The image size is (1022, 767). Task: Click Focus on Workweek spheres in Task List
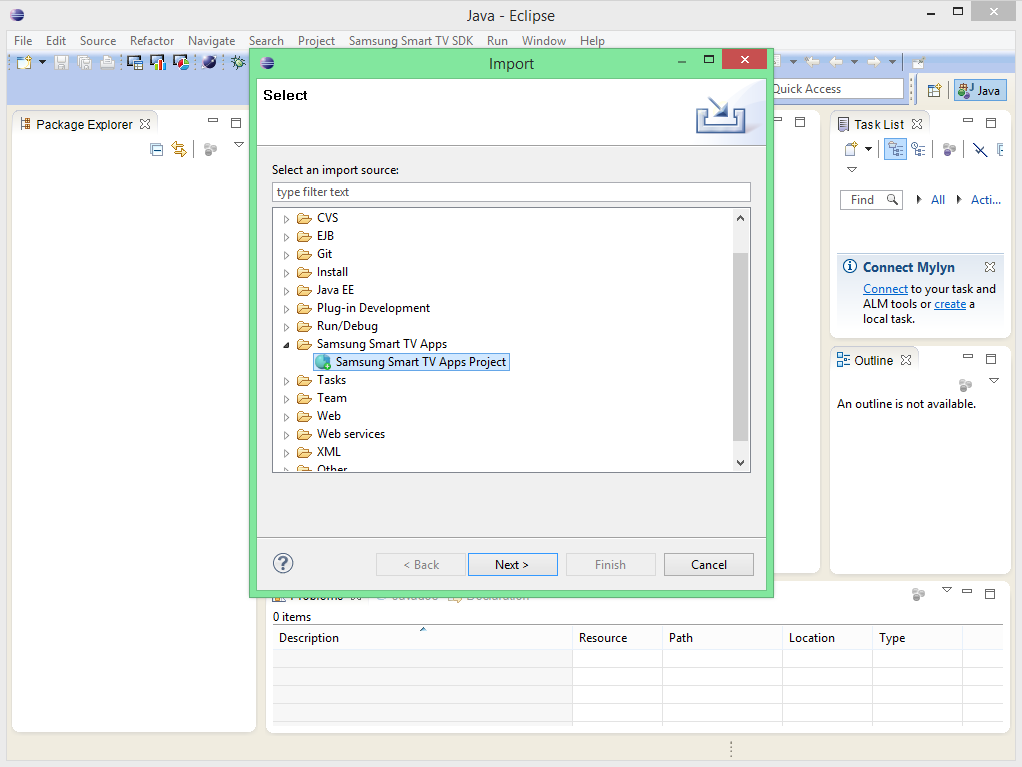pyautogui.click(x=949, y=150)
